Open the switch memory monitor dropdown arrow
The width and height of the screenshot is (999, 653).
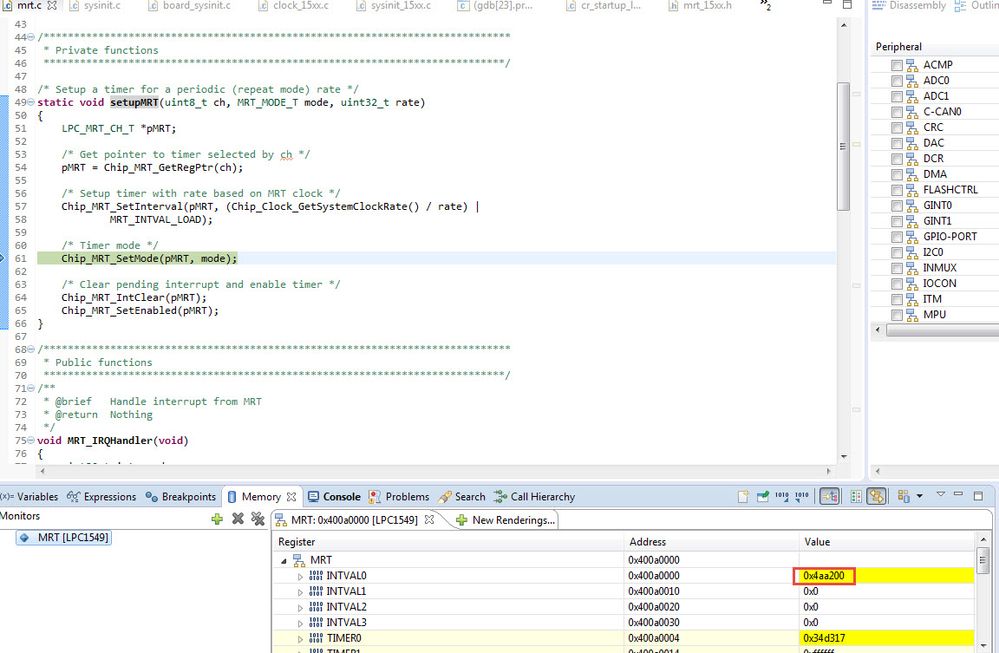pos(919,496)
